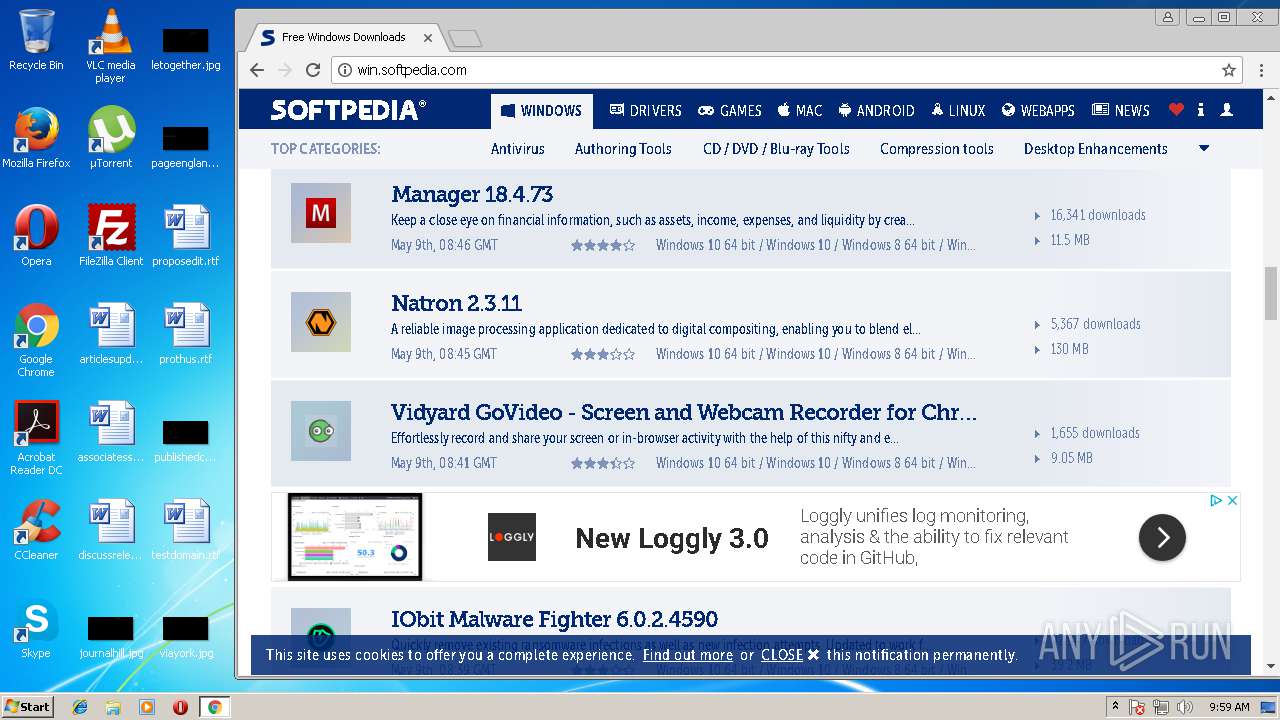Click the Loggly ad arrow button

pyautogui.click(x=1162, y=538)
